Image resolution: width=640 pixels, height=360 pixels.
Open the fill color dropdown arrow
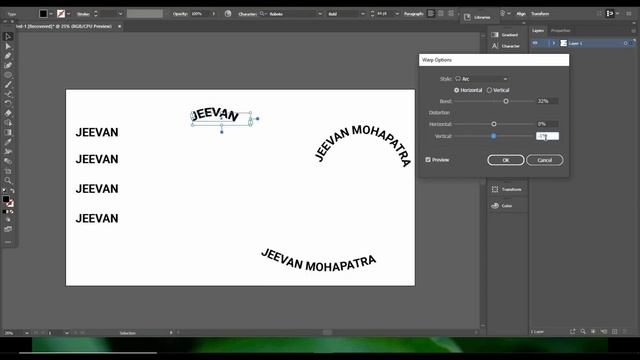(51, 13)
